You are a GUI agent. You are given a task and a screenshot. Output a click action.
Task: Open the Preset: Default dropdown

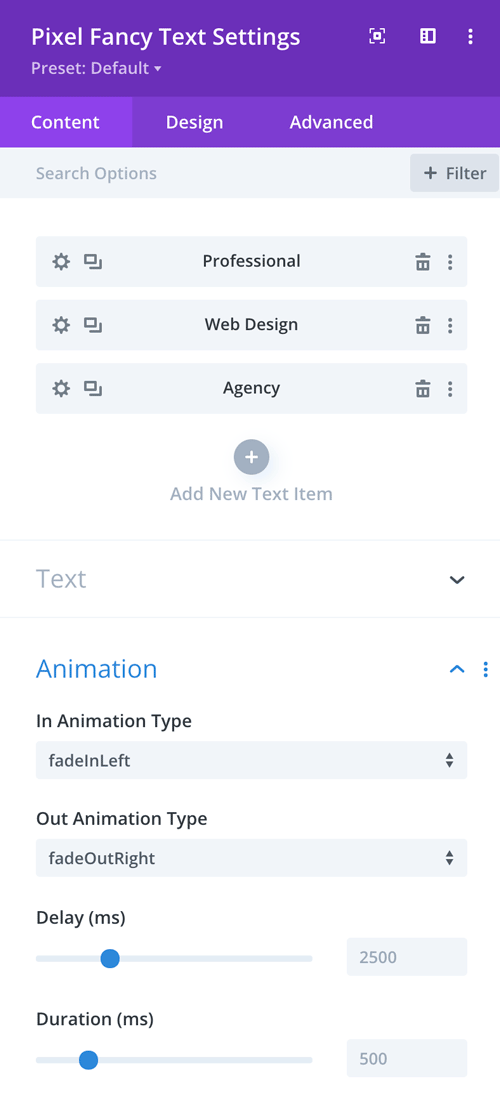tap(97, 68)
